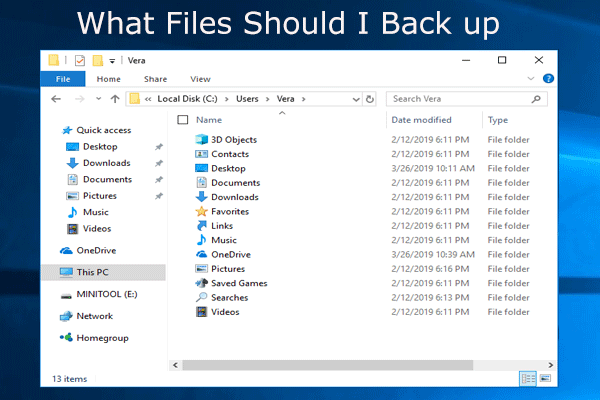Open the File menu tab

tap(63, 79)
